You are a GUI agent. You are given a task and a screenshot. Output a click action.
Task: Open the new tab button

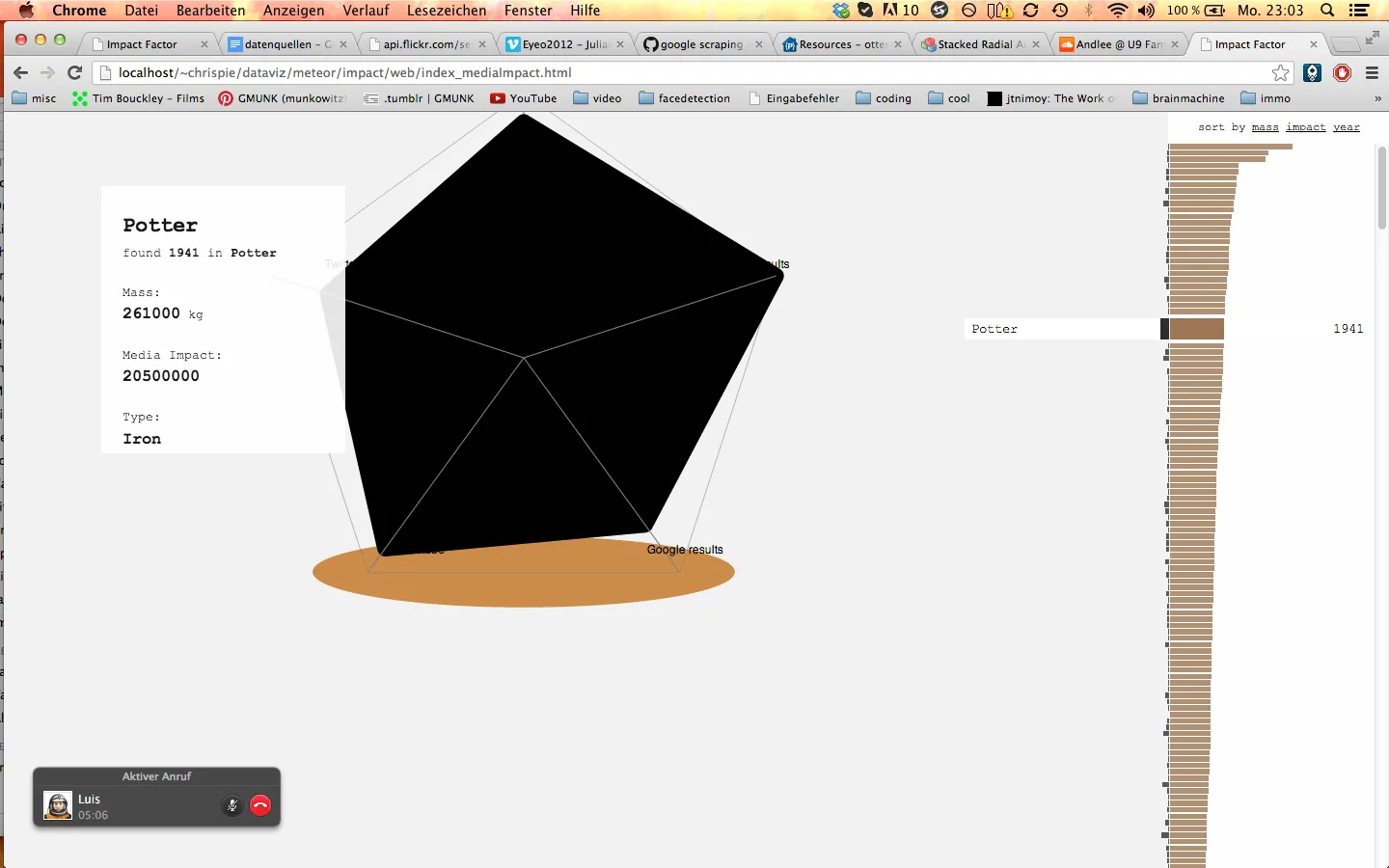(1344, 45)
